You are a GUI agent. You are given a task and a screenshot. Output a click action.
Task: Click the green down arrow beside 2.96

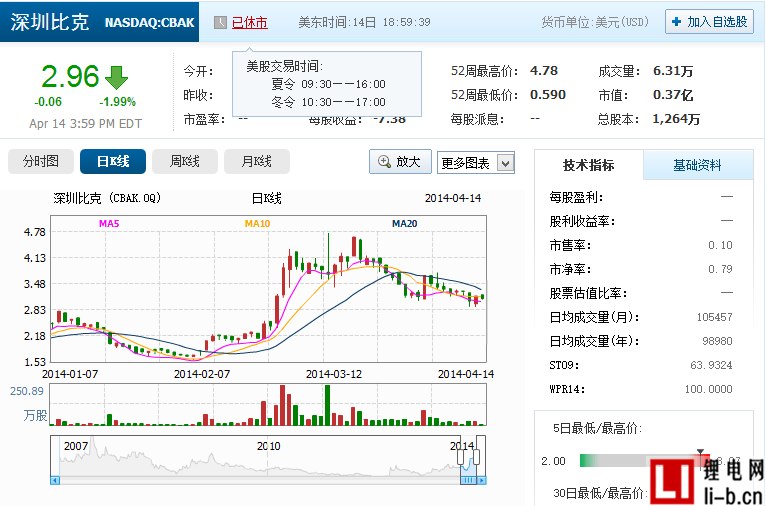116,78
